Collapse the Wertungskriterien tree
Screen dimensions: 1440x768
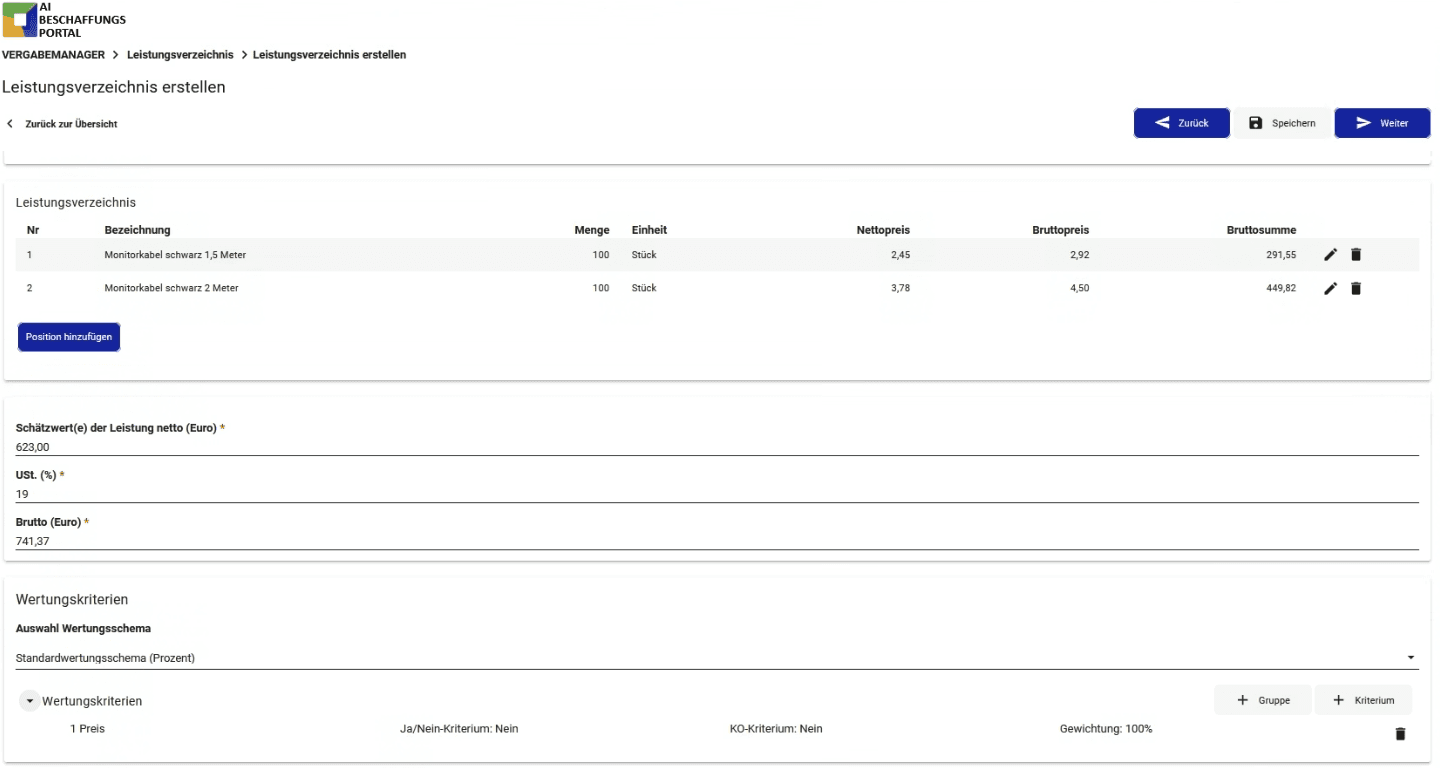point(30,701)
